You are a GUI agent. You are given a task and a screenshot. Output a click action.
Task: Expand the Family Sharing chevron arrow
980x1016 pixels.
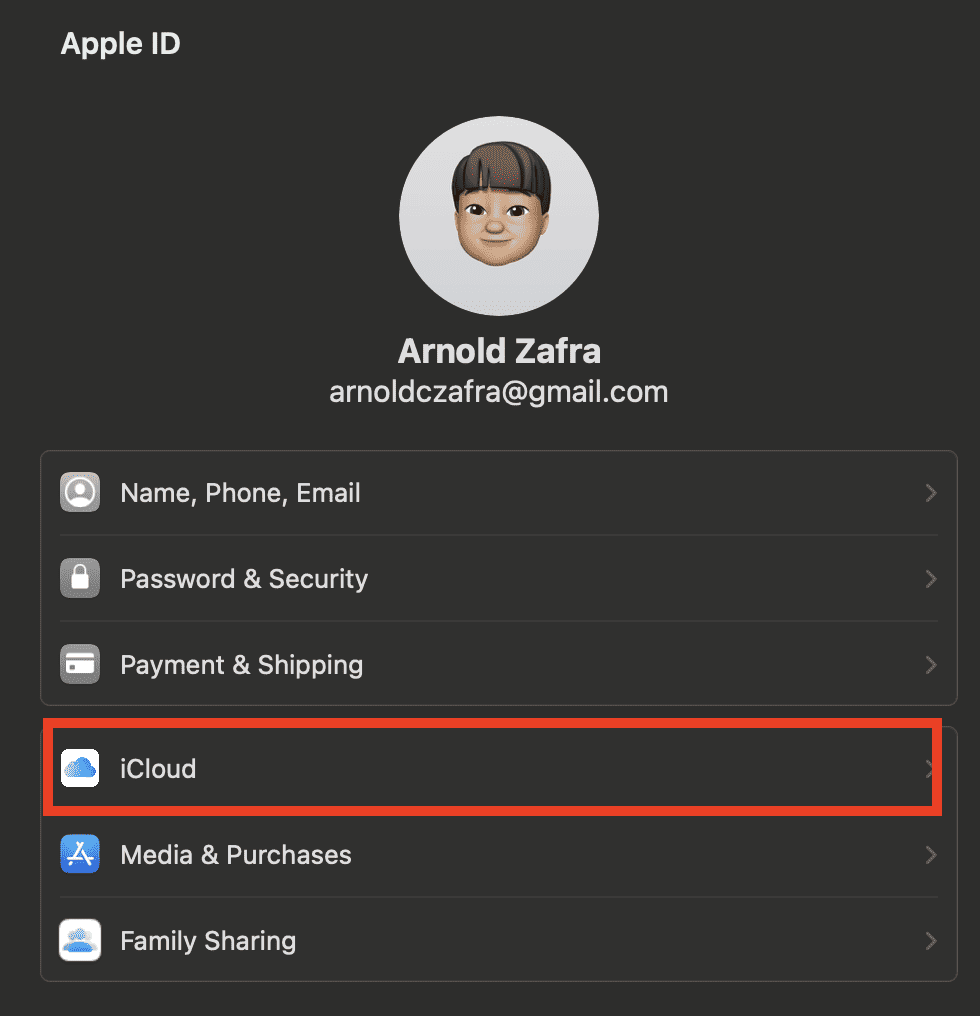click(930, 941)
